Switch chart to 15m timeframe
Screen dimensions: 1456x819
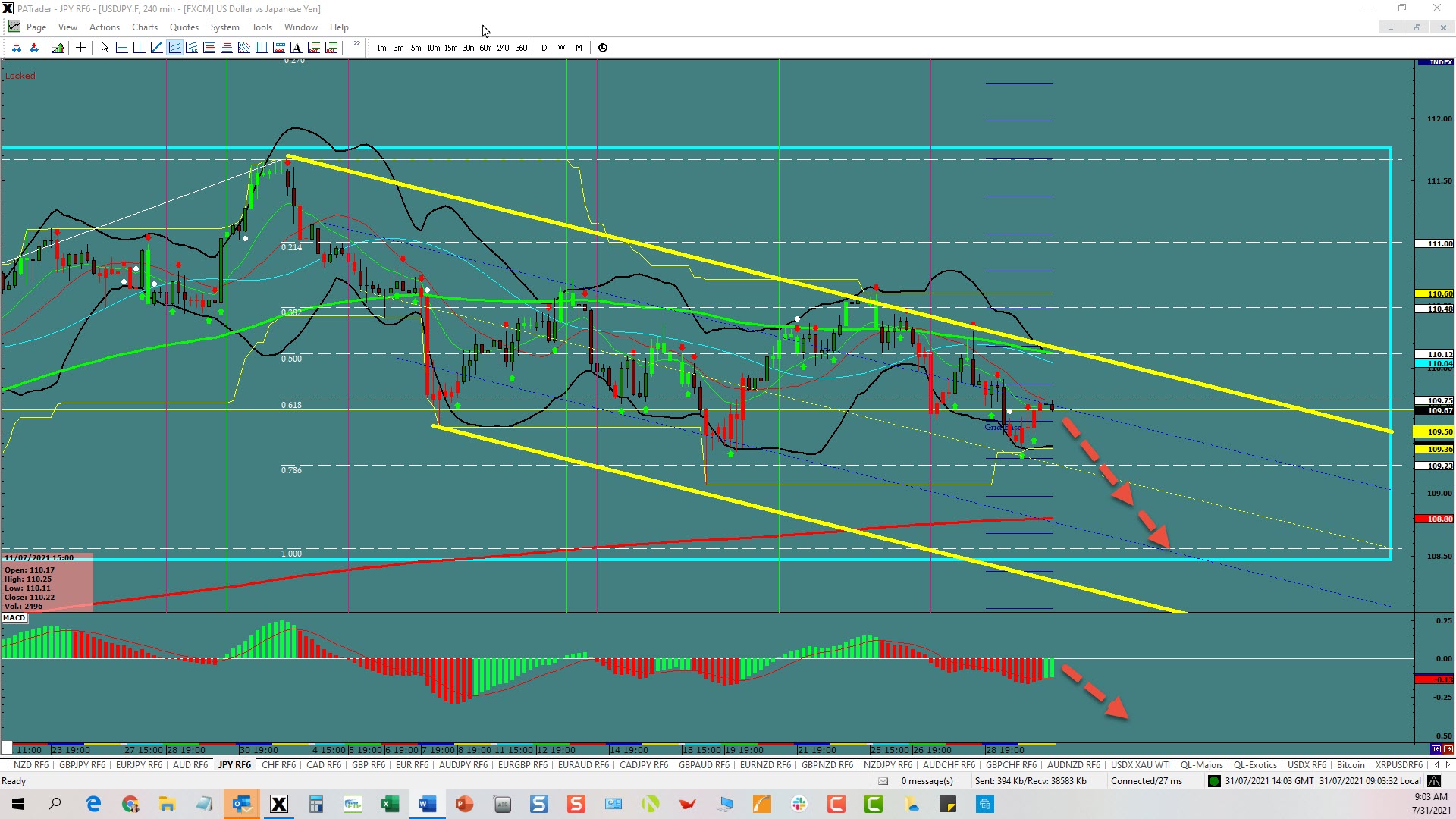pos(450,48)
